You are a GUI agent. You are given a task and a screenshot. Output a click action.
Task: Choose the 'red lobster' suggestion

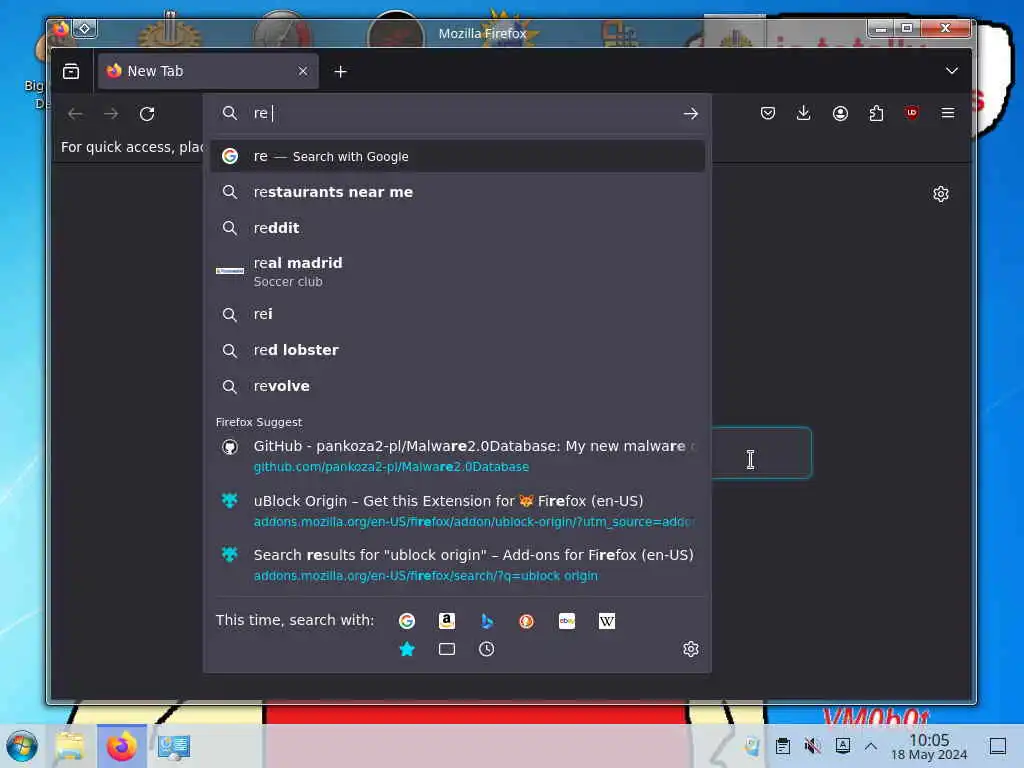pos(457,350)
